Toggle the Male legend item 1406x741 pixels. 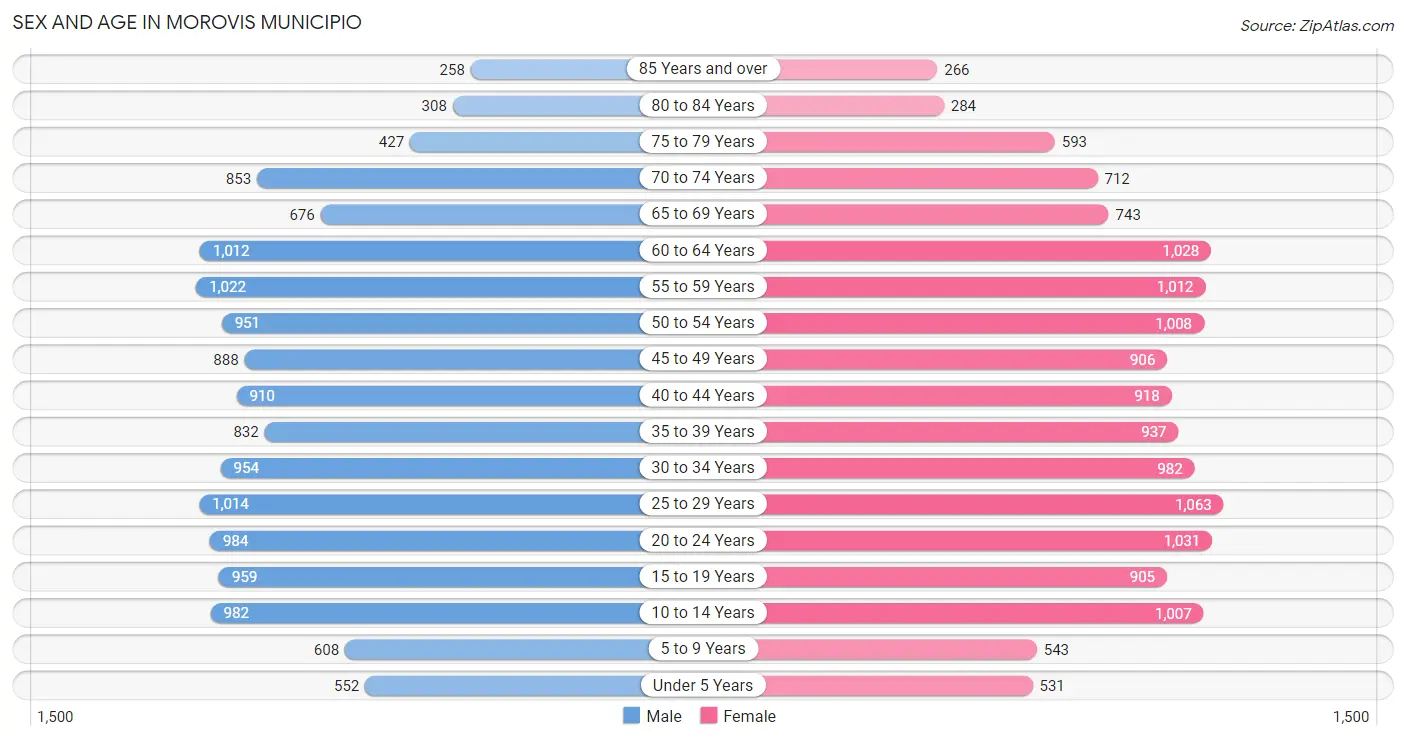[652, 716]
